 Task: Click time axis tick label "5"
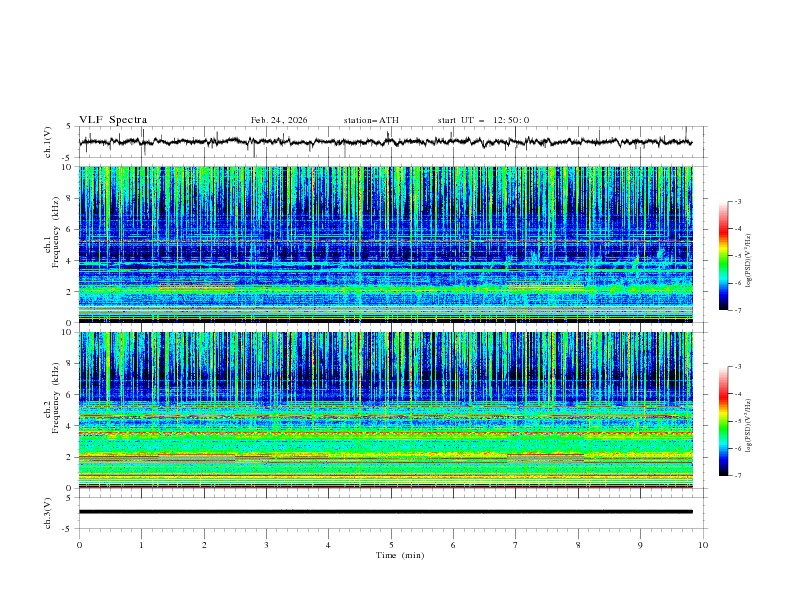point(391,545)
